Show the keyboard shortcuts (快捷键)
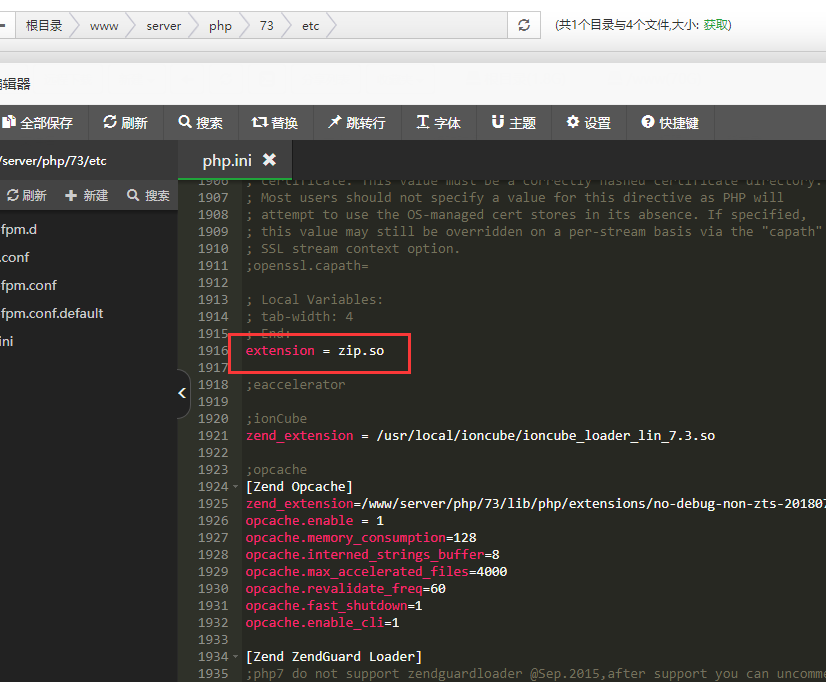The image size is (826, 682). tap(670, 123)
